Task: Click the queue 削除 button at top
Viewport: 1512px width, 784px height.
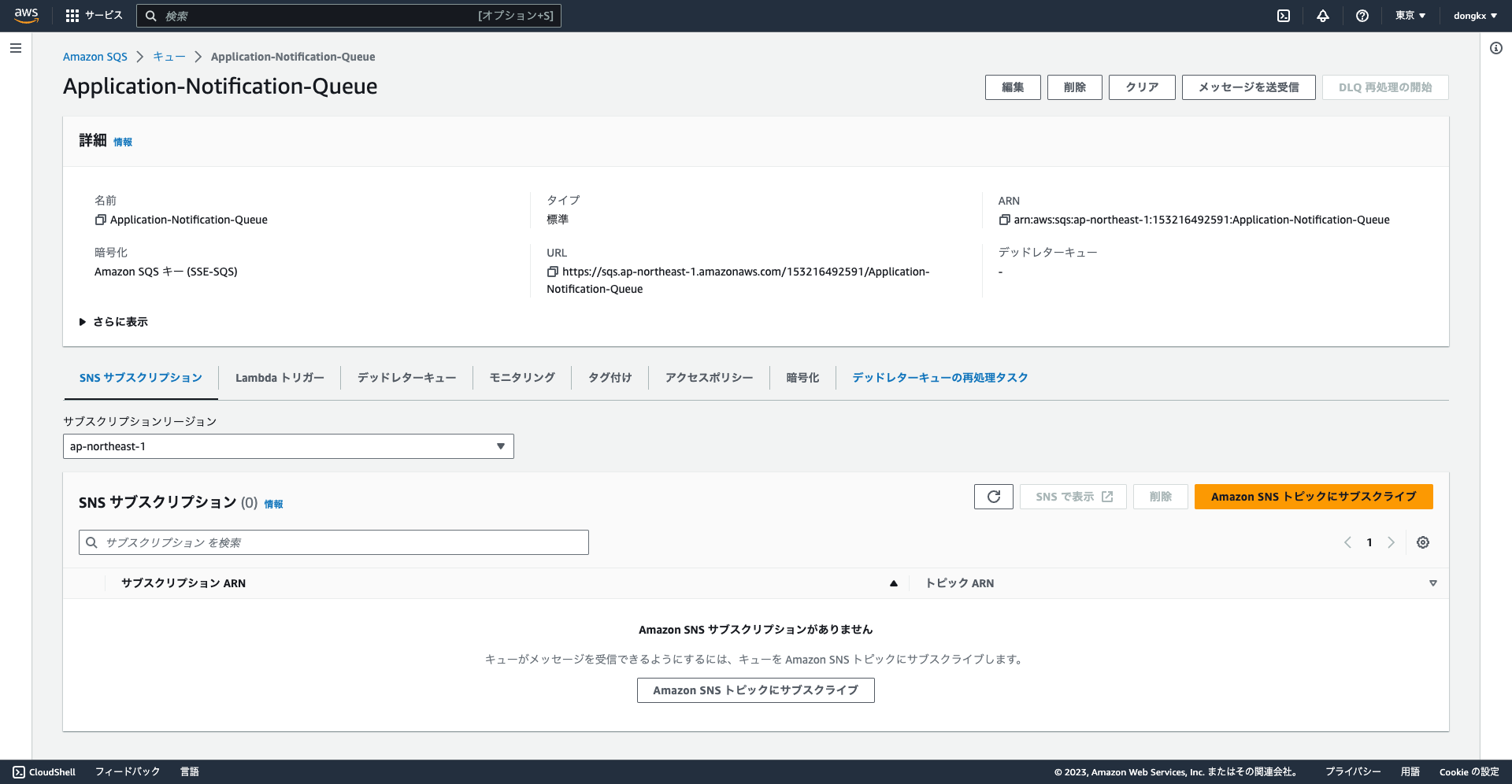Action: tap(1075, 87)
